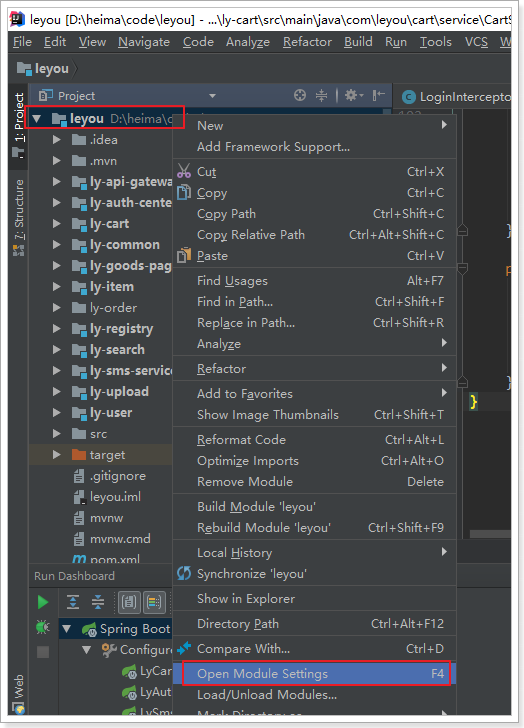The height and width of the screenshot is (728, 524).
Task: Click the Run Dashboard panel title
Action: pos(74,576)
